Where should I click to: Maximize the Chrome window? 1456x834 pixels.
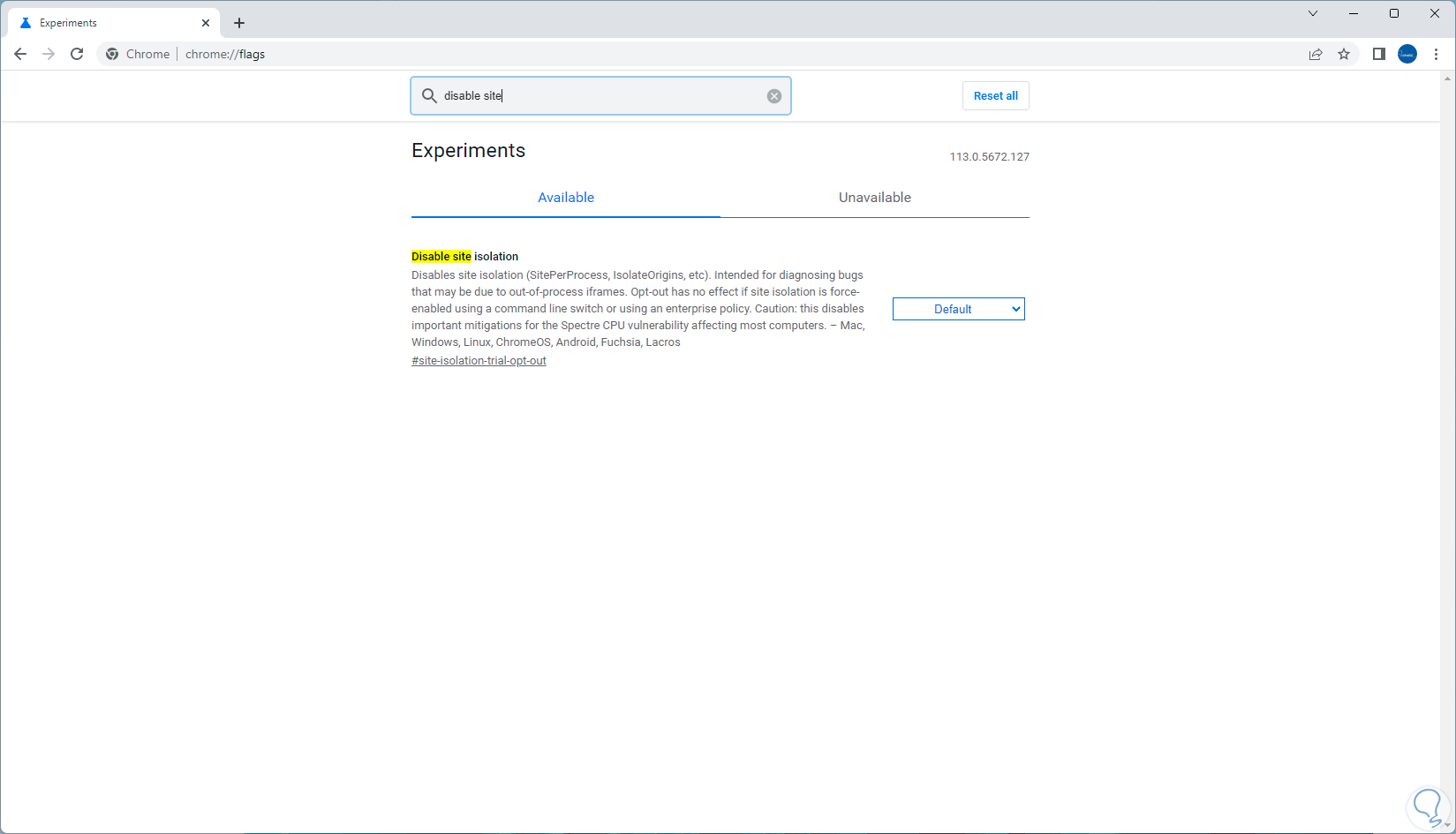[x=1394, y=13]
